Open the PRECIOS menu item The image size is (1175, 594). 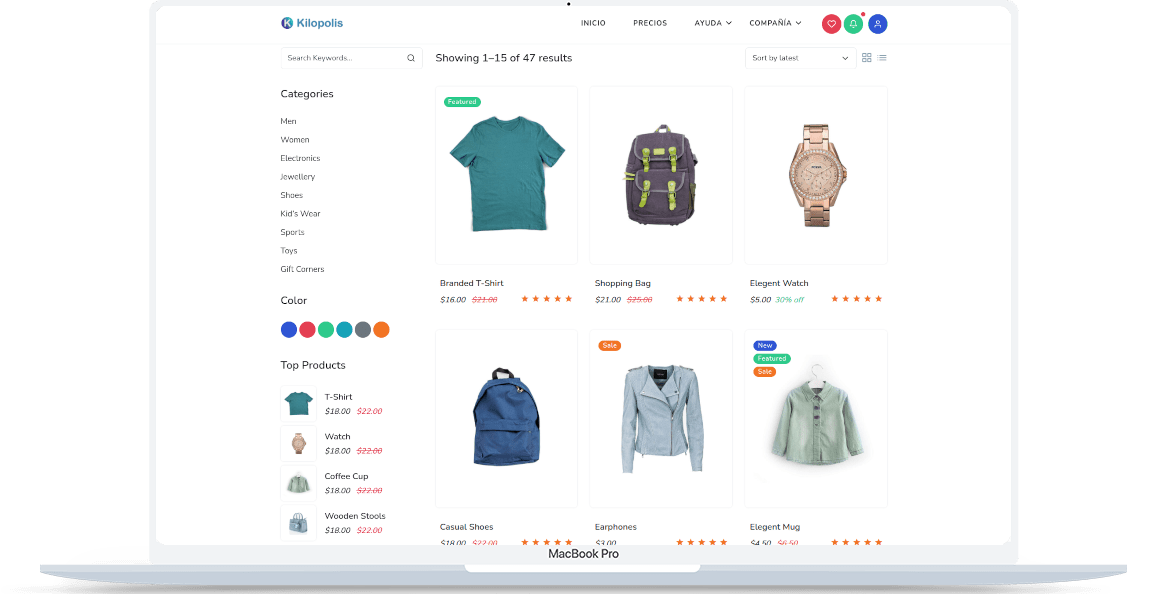[x=650, y=23]
